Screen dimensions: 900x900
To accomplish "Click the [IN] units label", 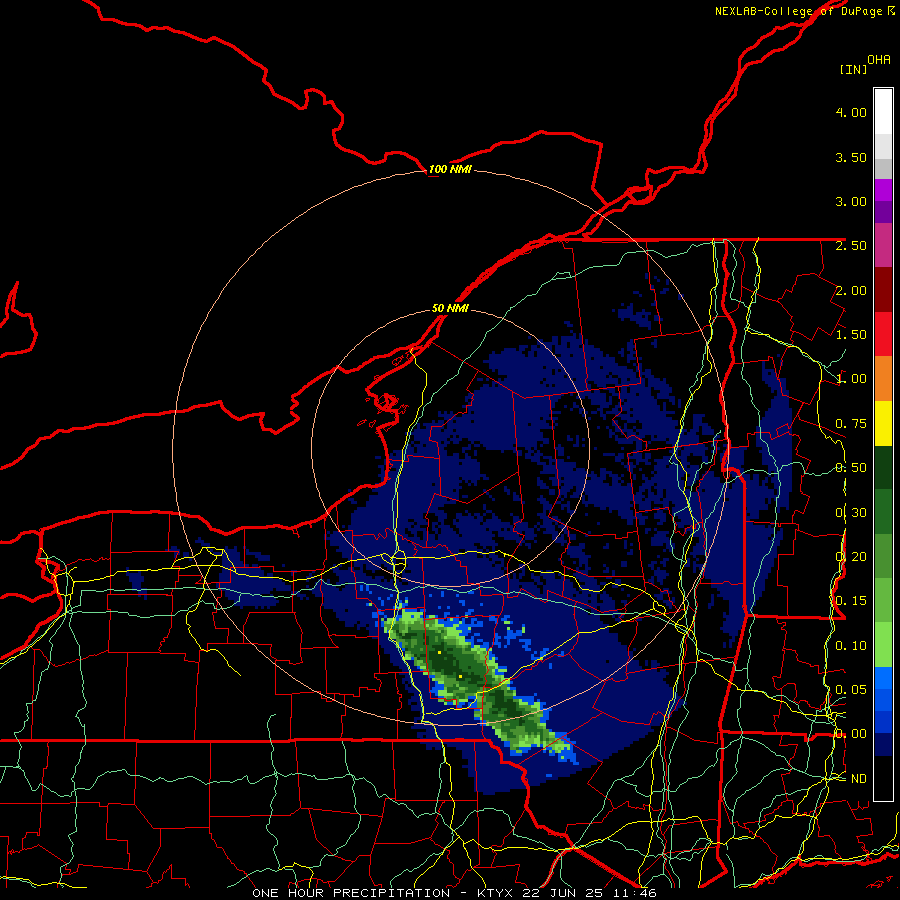I will point(853,70).
